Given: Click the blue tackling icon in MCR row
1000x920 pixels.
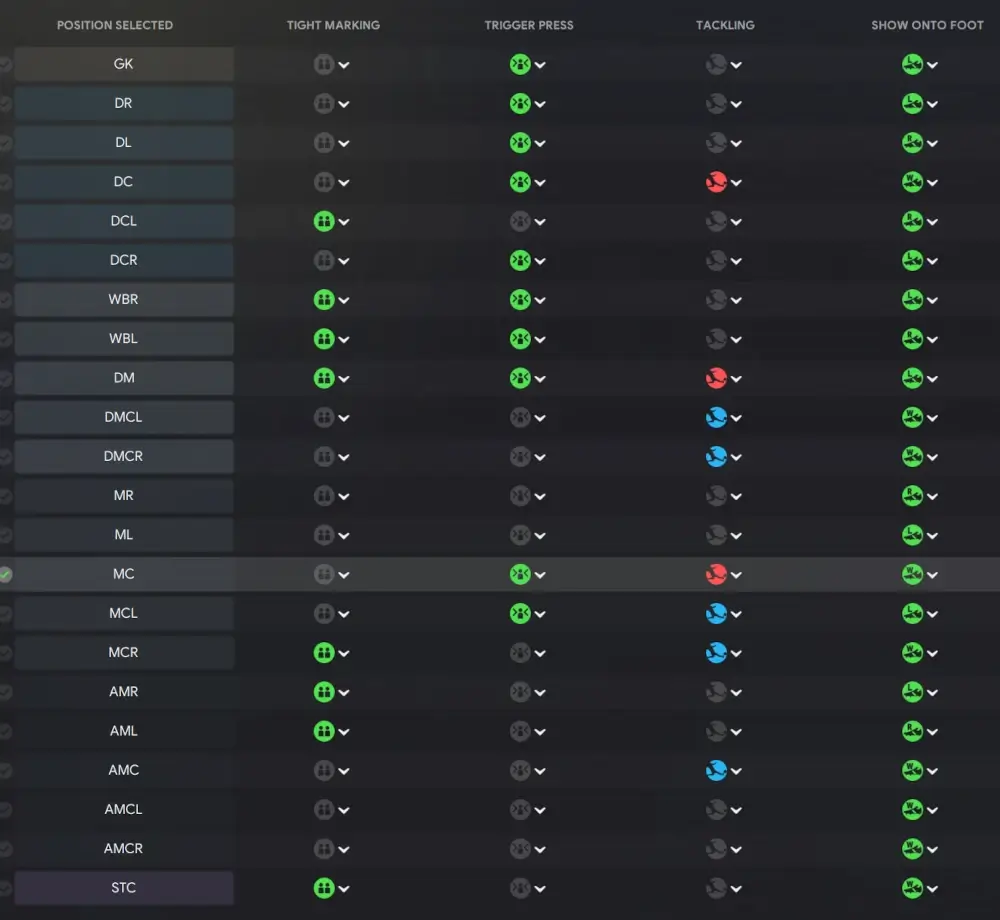Looking at the screenshot, I should [716, 652].
